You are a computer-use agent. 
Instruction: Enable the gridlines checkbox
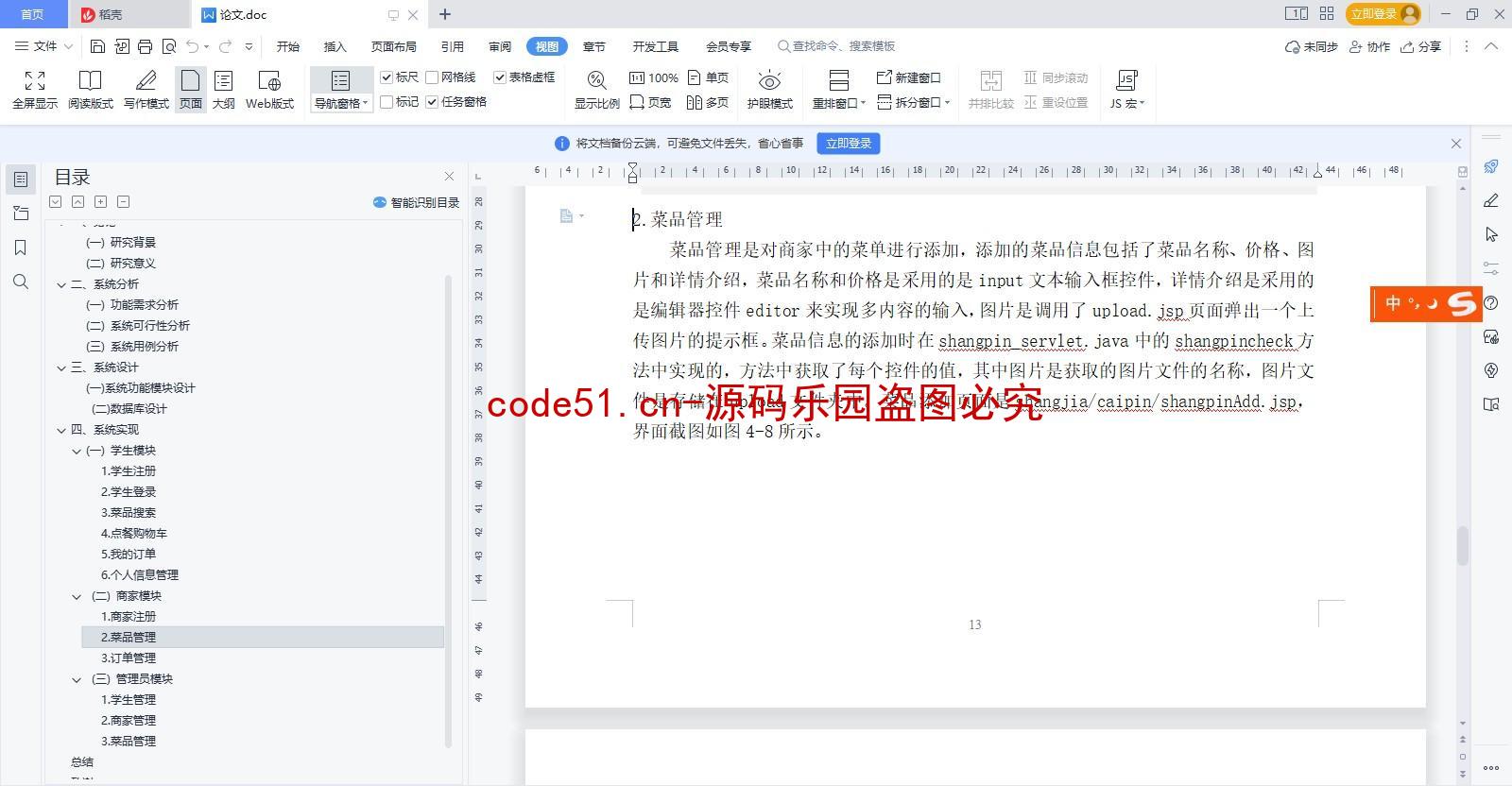432,77
